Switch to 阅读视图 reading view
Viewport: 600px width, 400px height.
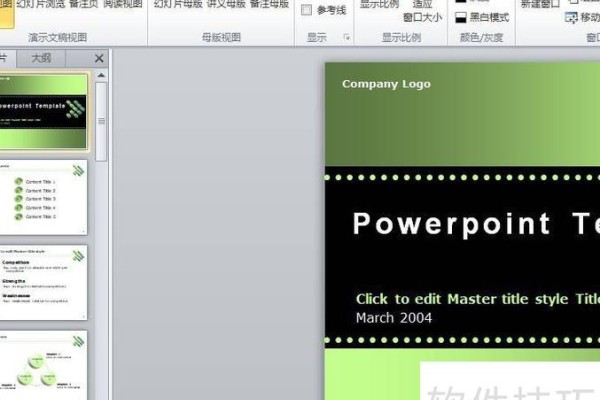coord(123,4)
